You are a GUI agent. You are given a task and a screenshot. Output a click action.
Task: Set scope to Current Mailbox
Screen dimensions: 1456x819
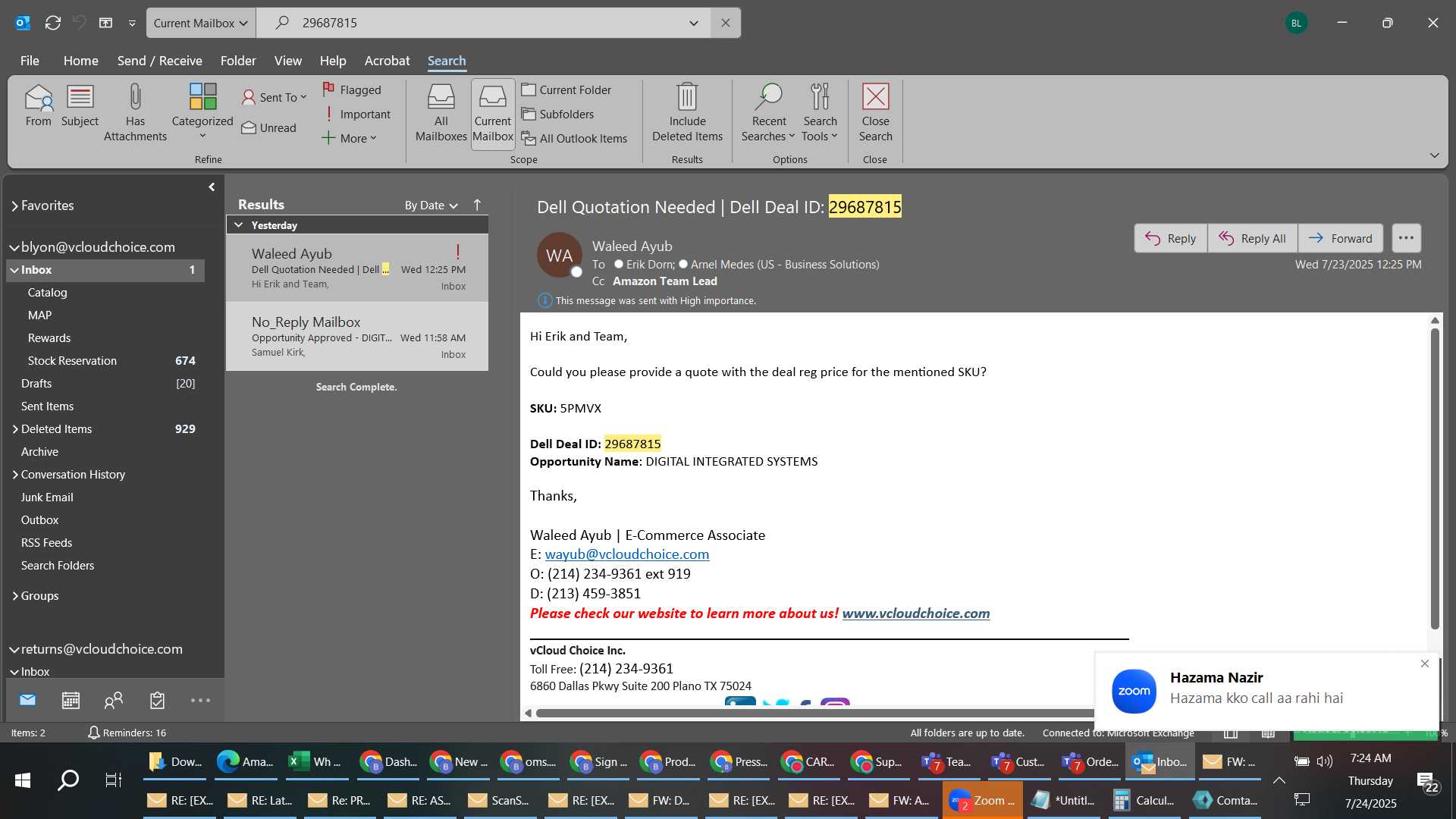coord(493,113)
